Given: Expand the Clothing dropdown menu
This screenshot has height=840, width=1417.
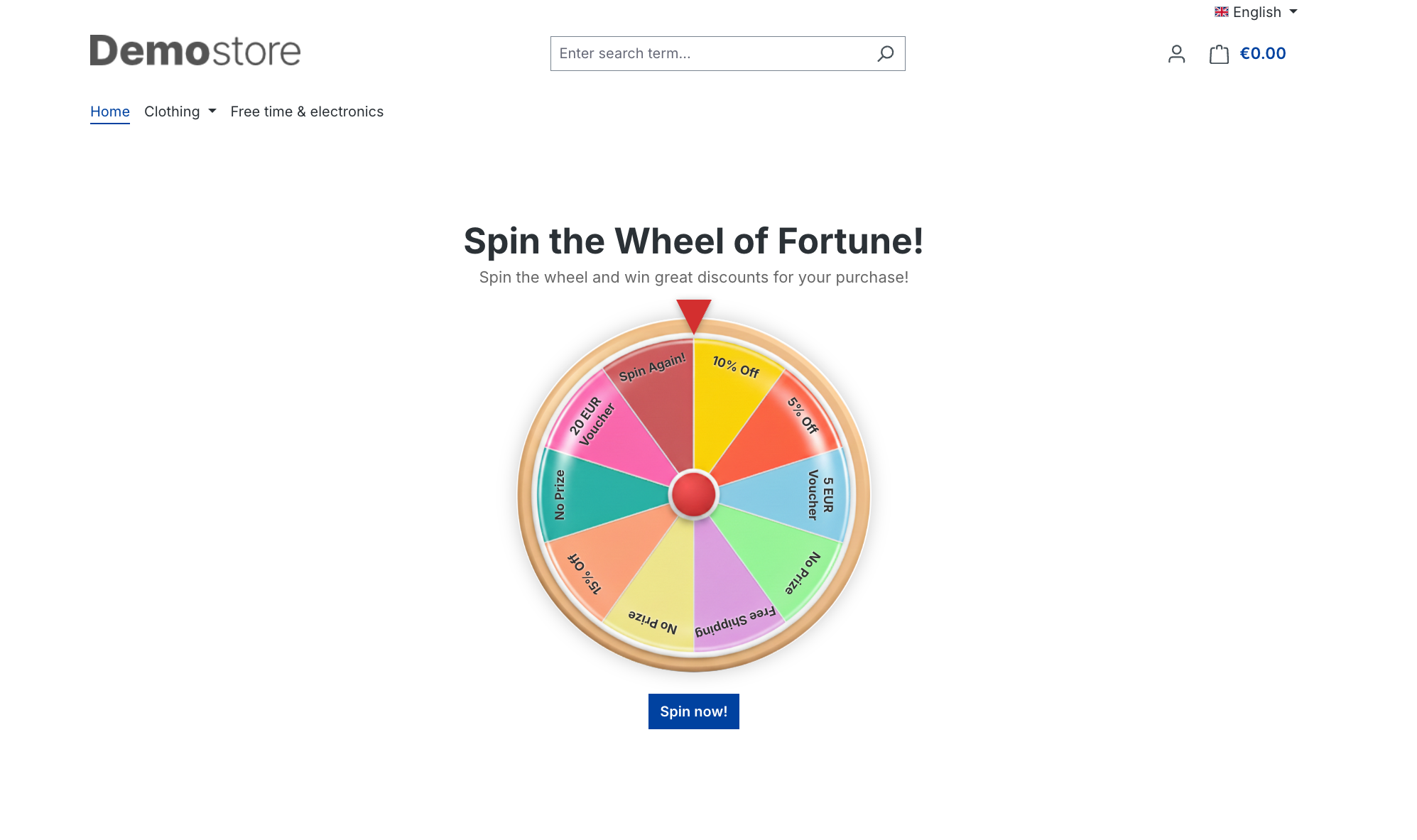Looking at the screenshot, I should tap(172, 111).
